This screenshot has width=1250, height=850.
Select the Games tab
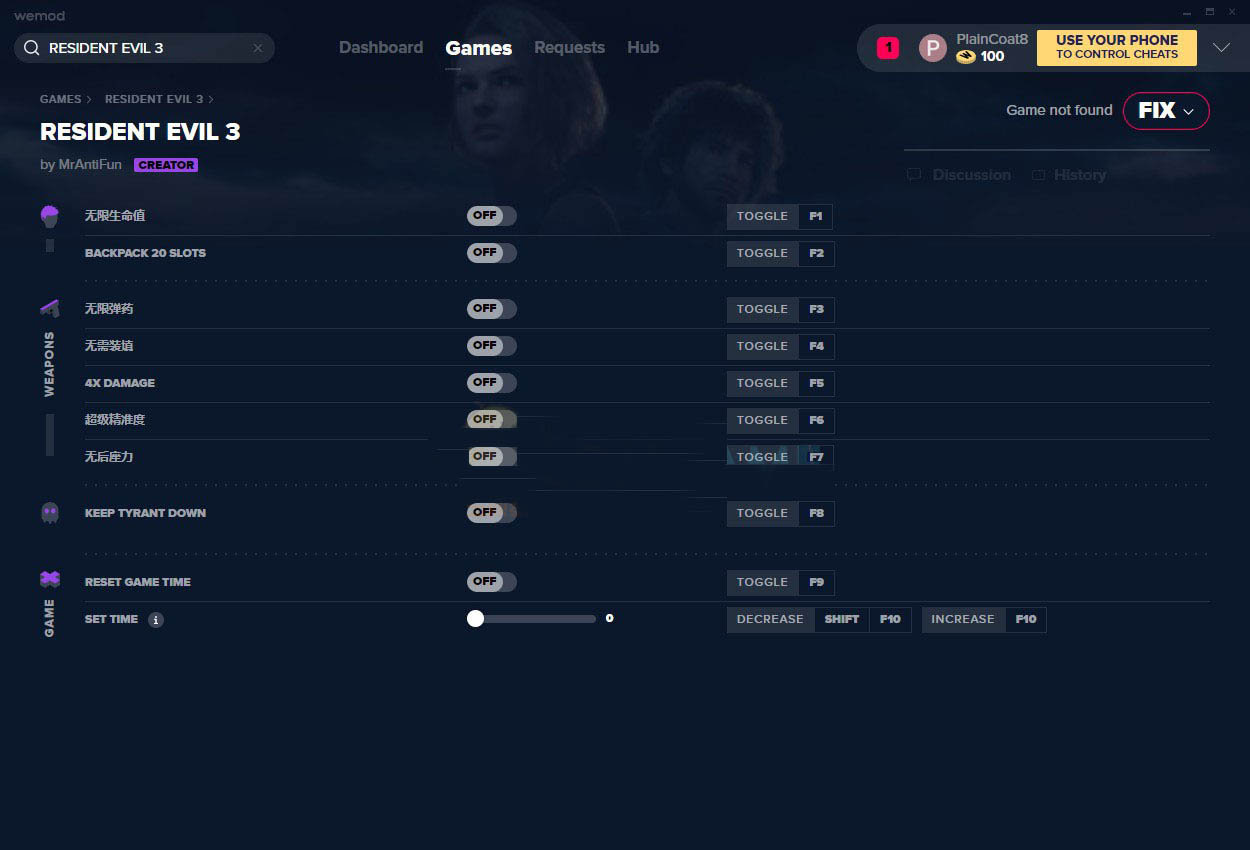pos(479,48)
